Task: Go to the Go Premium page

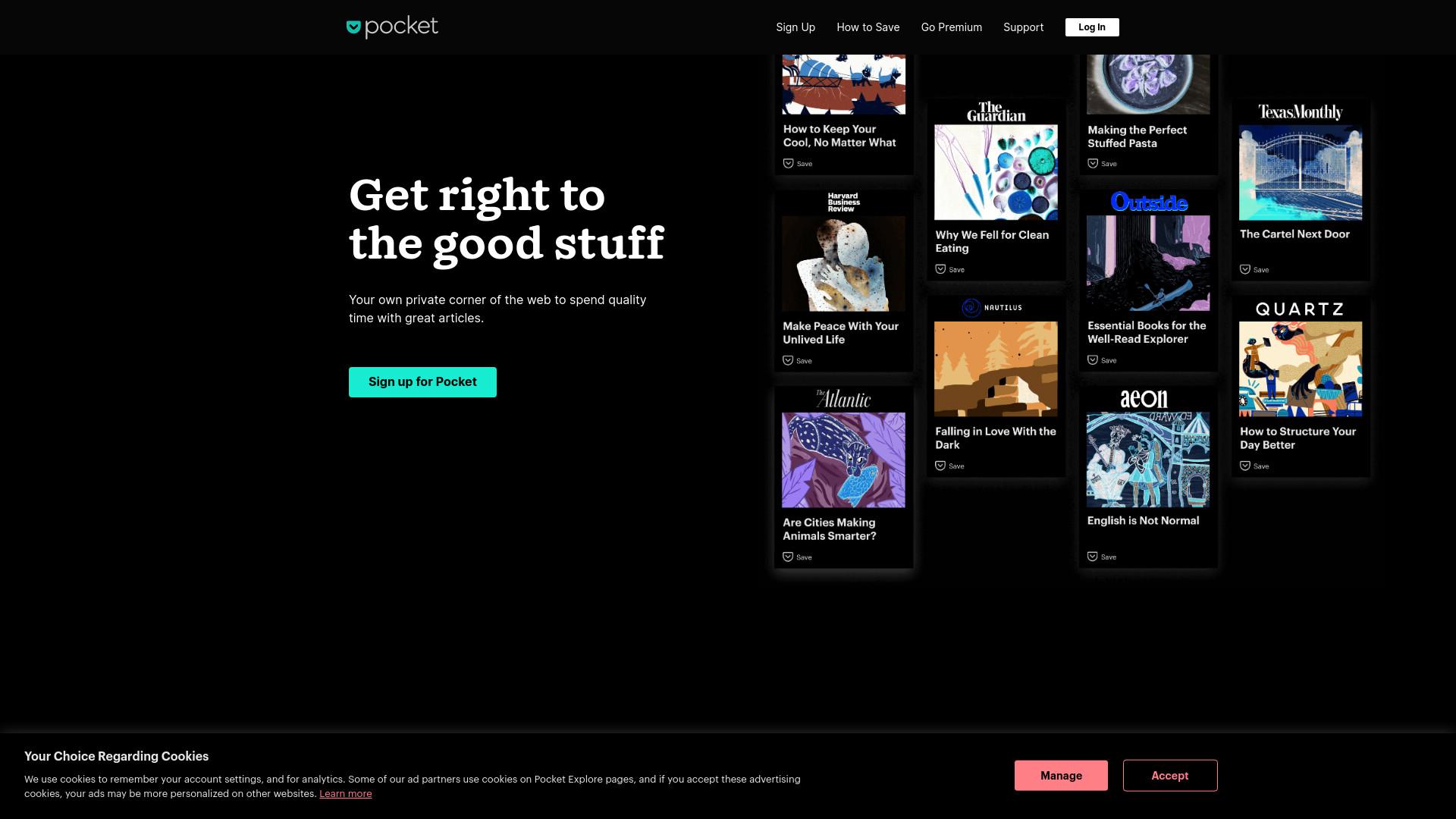Action: pos(952,27)
